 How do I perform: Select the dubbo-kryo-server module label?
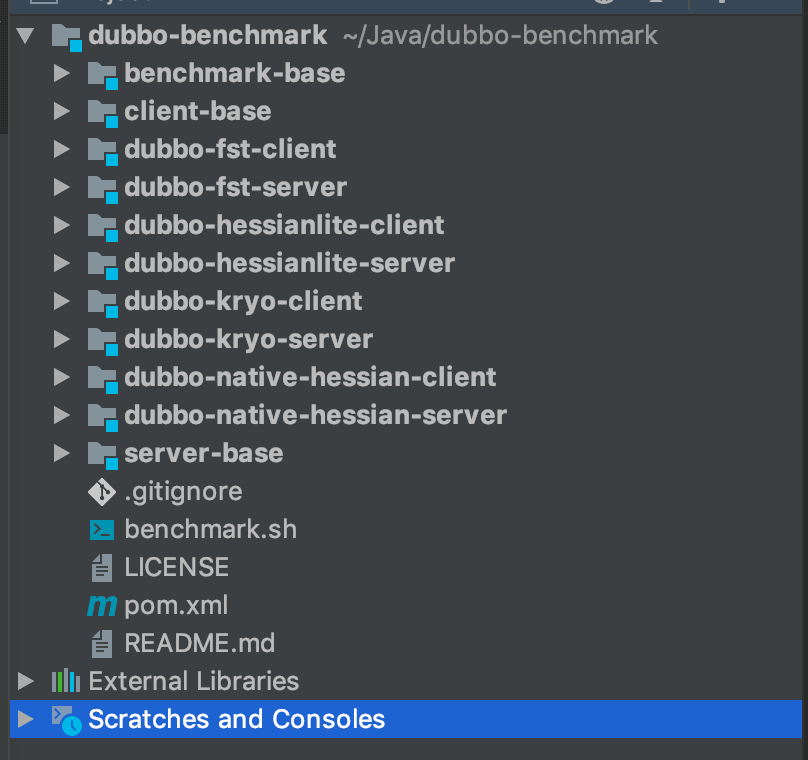[248, 339]
